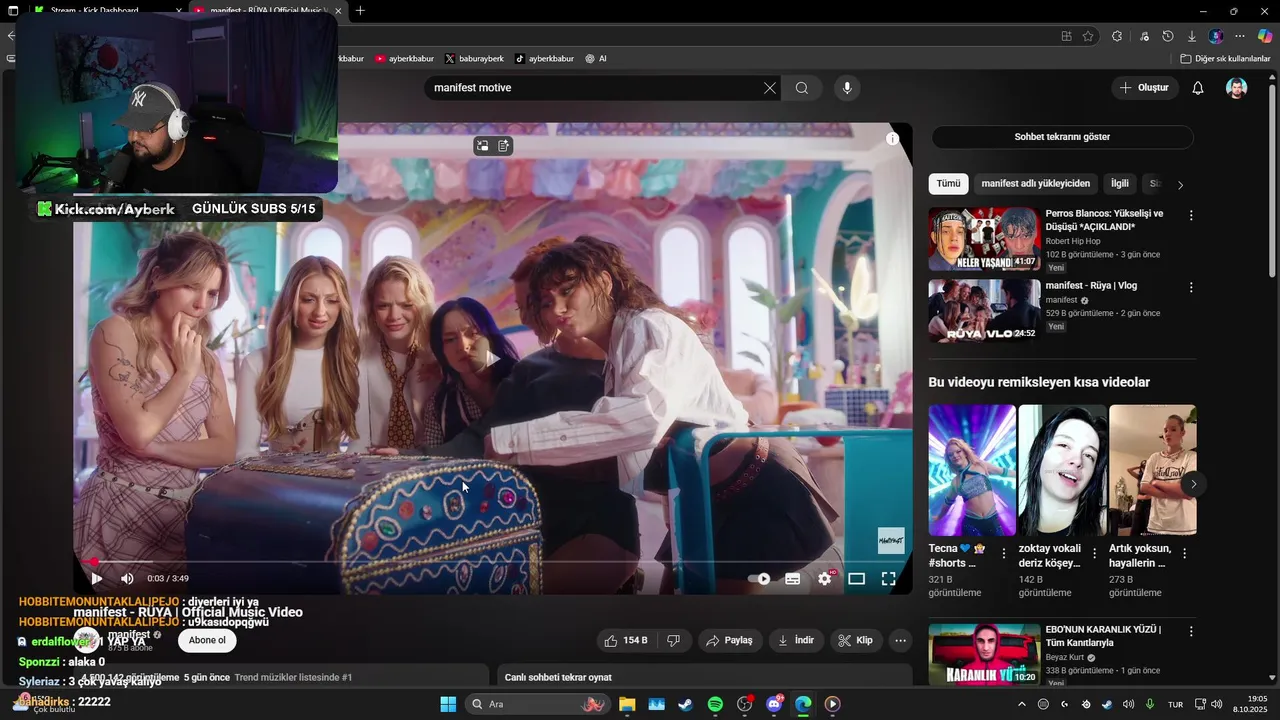Open Edge profile avatar

[x=1216, y=36]
